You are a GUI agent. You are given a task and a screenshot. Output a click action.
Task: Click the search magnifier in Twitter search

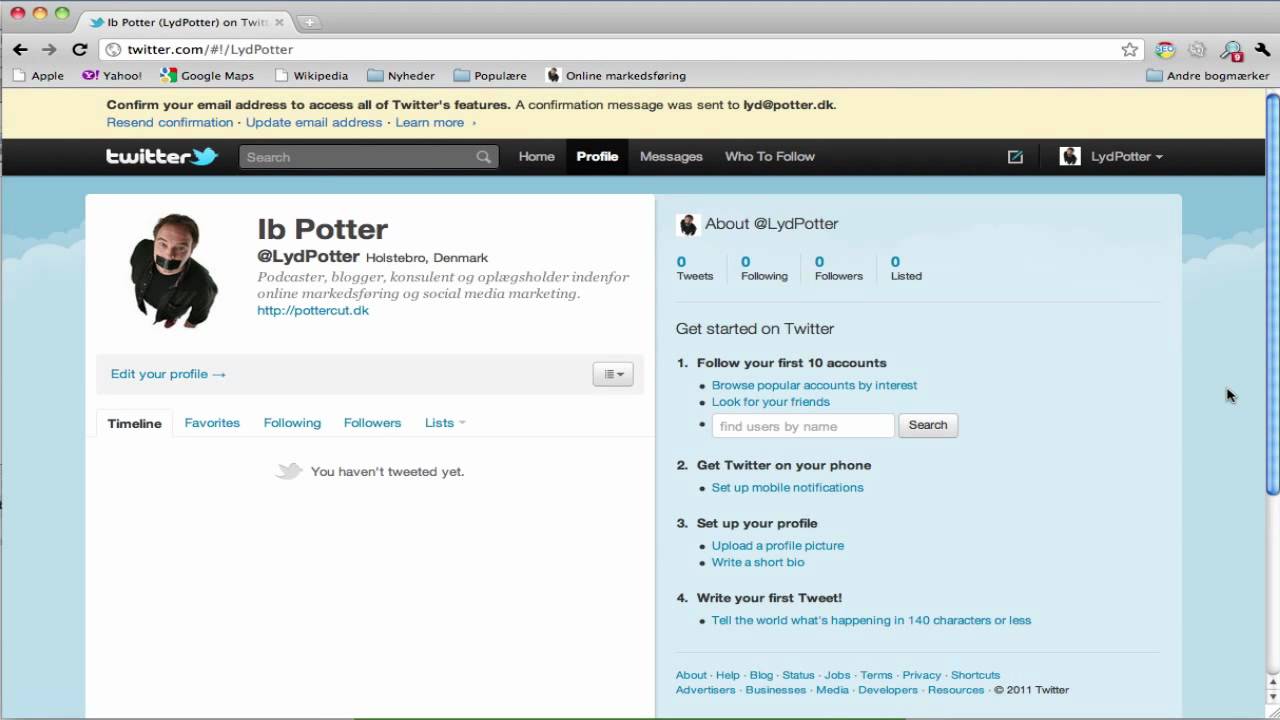click(x=484, y=157)
